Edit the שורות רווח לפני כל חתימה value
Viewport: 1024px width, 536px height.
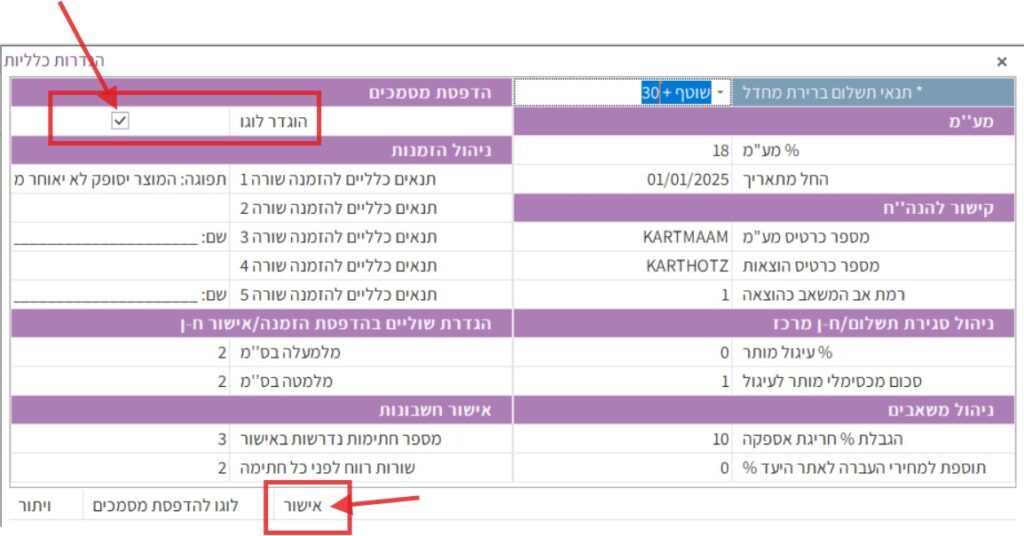(120, 468)
